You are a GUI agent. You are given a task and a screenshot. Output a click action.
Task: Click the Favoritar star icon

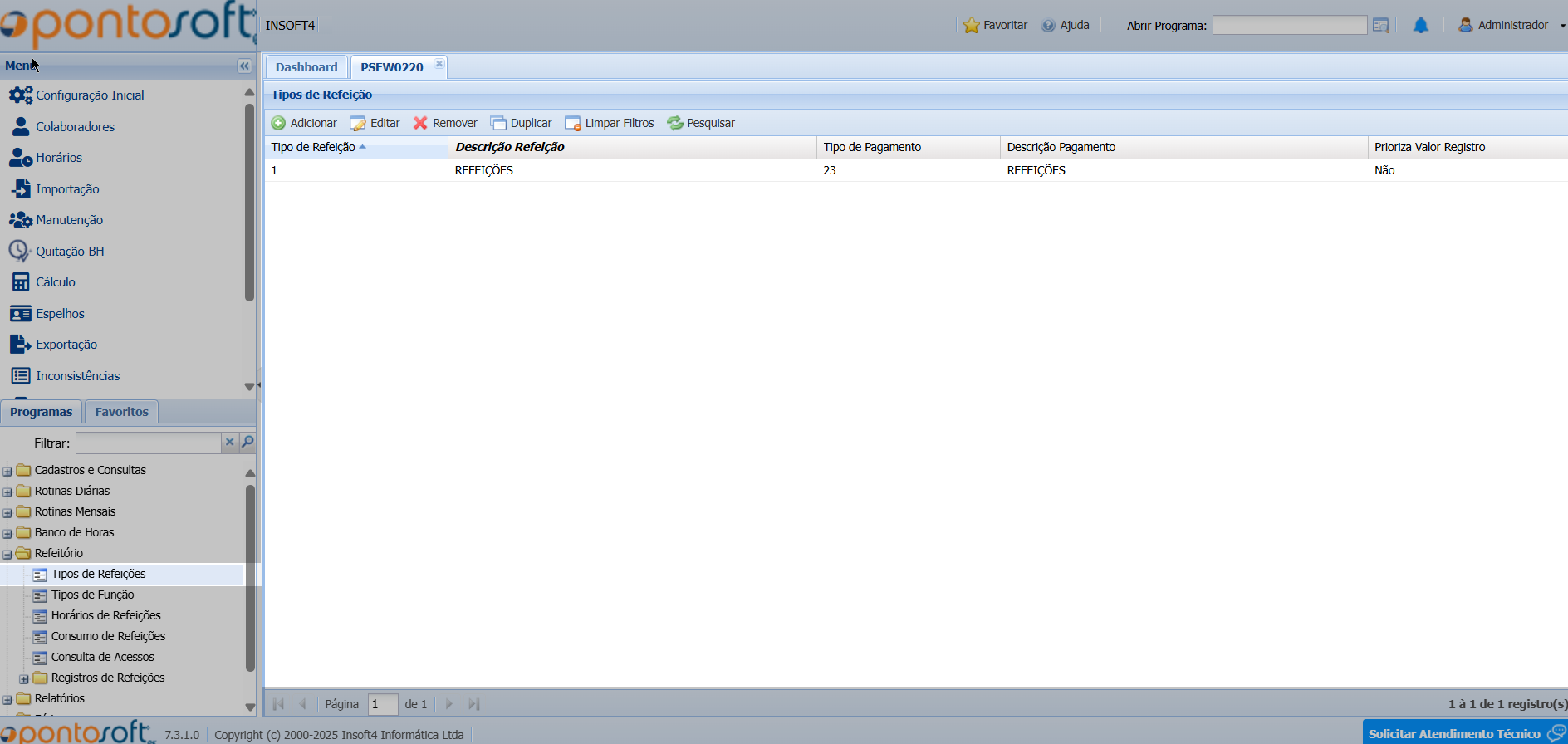click(x=971, y=26)
